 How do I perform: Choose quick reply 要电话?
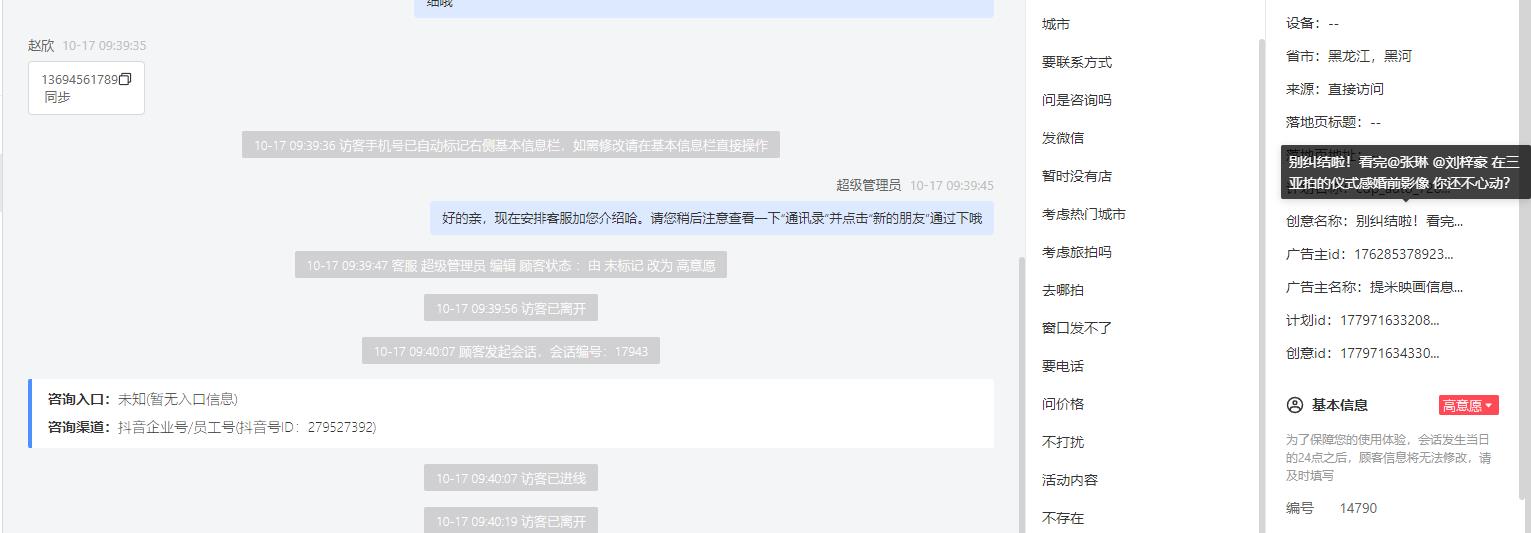coord(1063,366)
